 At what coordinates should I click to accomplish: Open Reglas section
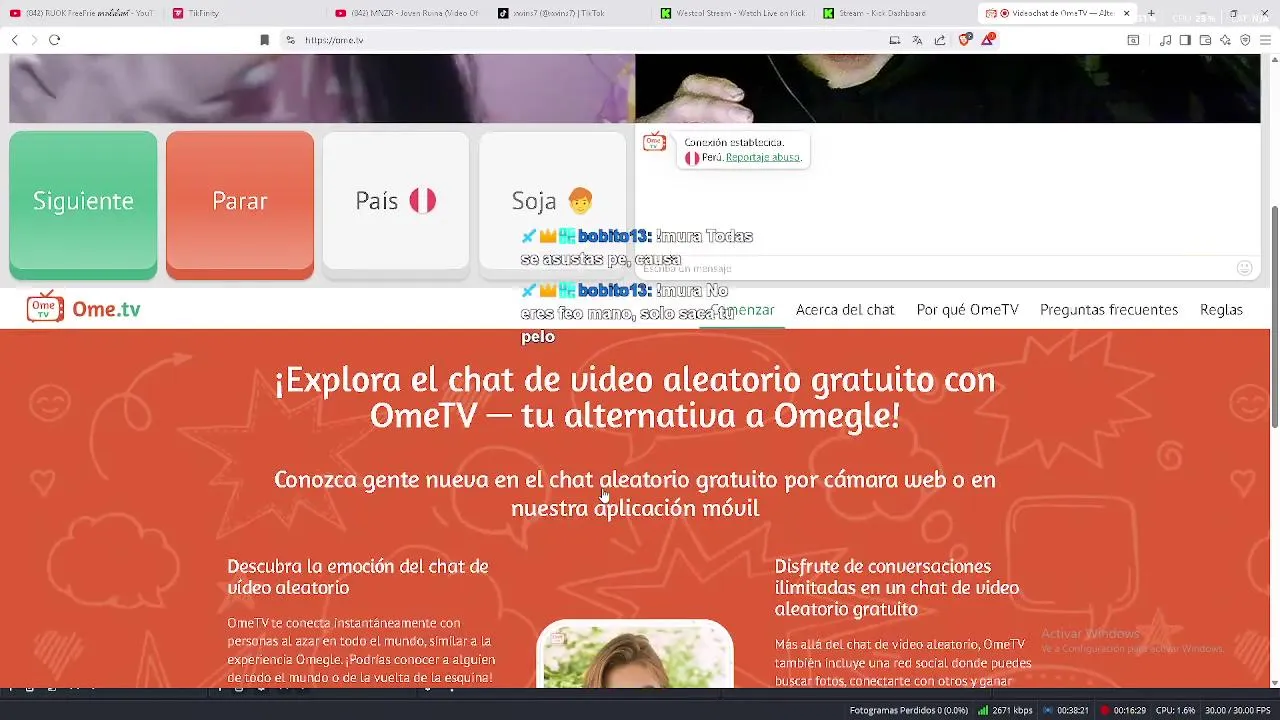pos(1221,310)
